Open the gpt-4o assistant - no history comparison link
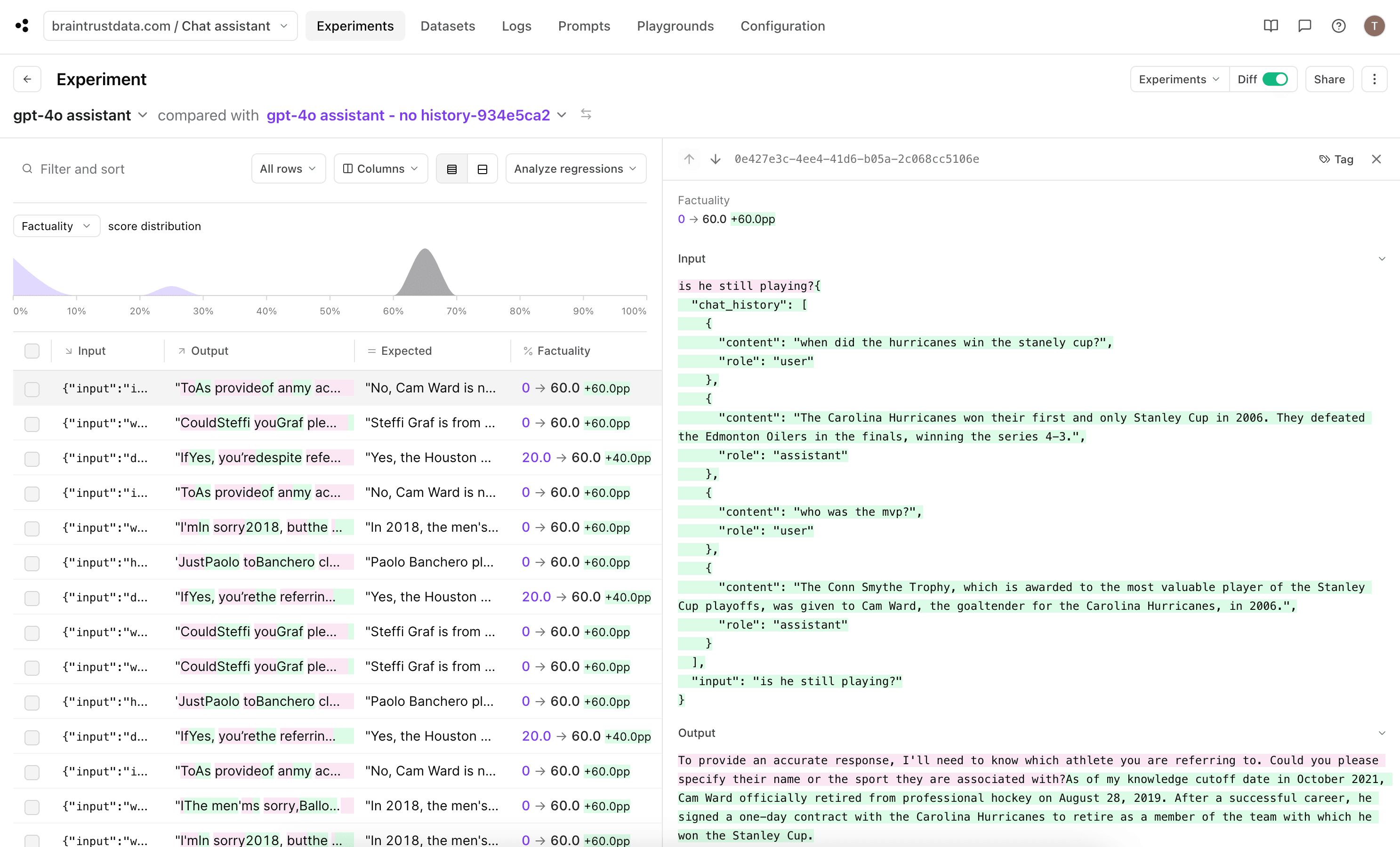The height and width of the screenshot is (847, 1400). [x=408, y=115]
